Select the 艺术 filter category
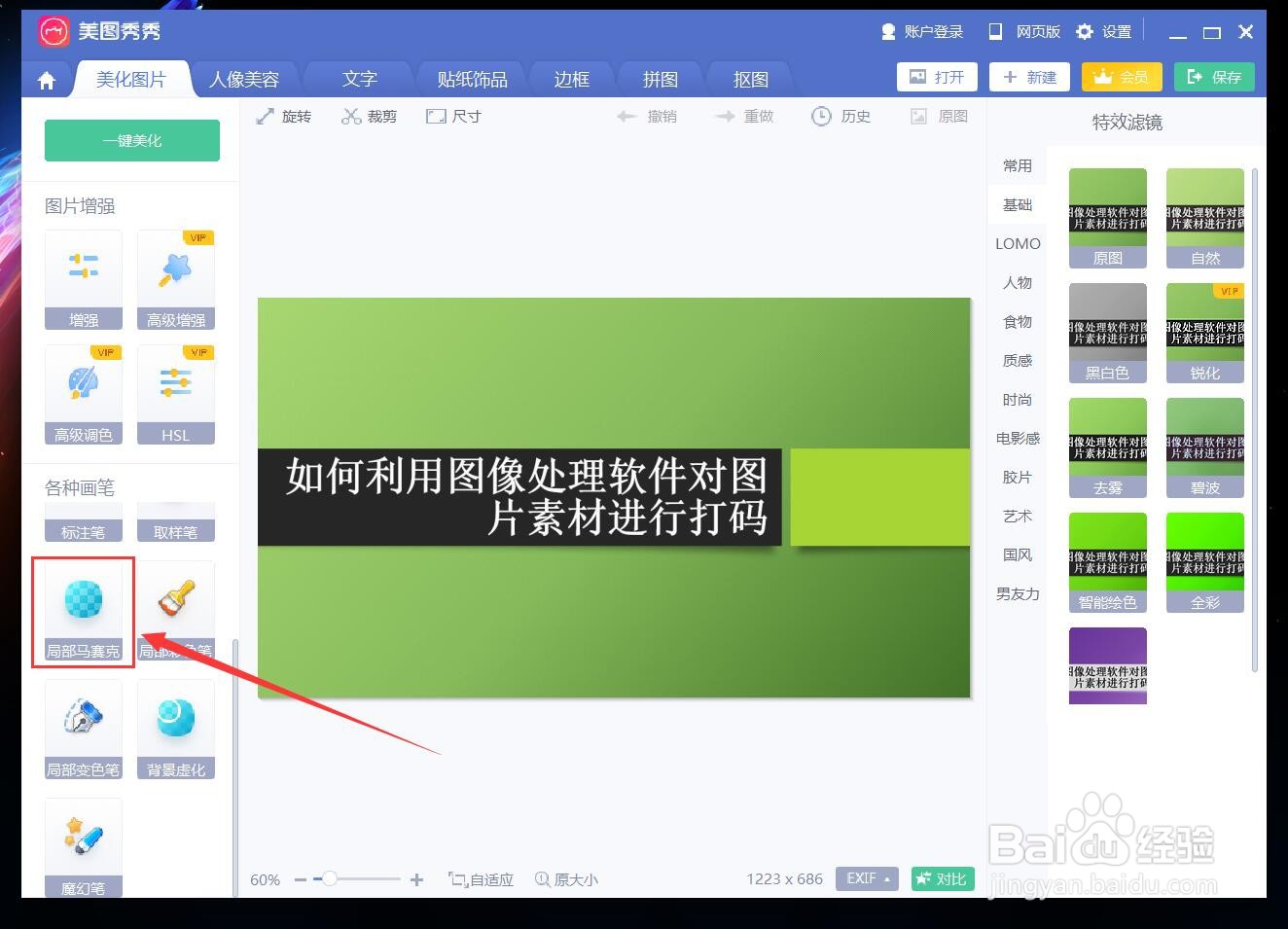The image size is (1288, 929). coord(1018,517)
